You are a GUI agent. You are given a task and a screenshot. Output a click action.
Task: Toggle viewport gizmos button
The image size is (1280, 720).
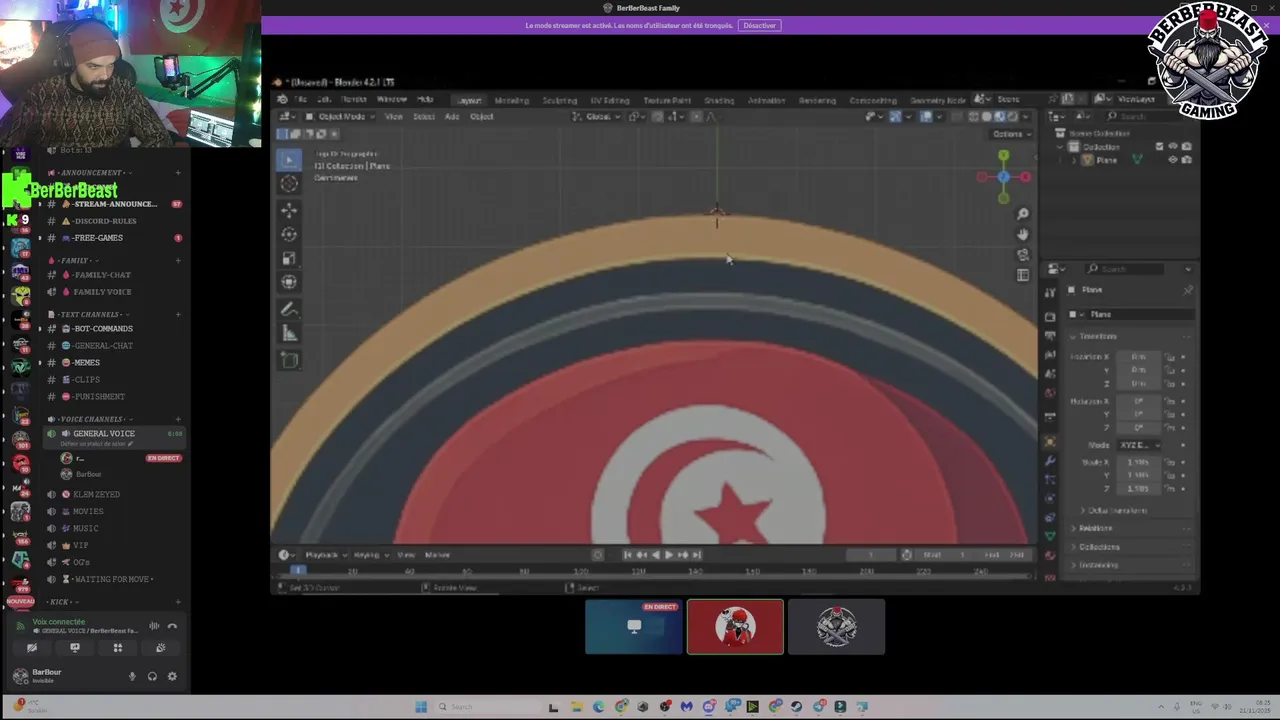pyautogui.click(x=895, y=117)
